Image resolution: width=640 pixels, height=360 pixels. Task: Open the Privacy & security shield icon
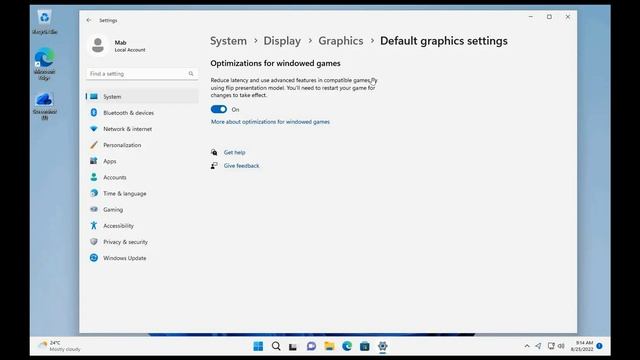tap(94, 242)
